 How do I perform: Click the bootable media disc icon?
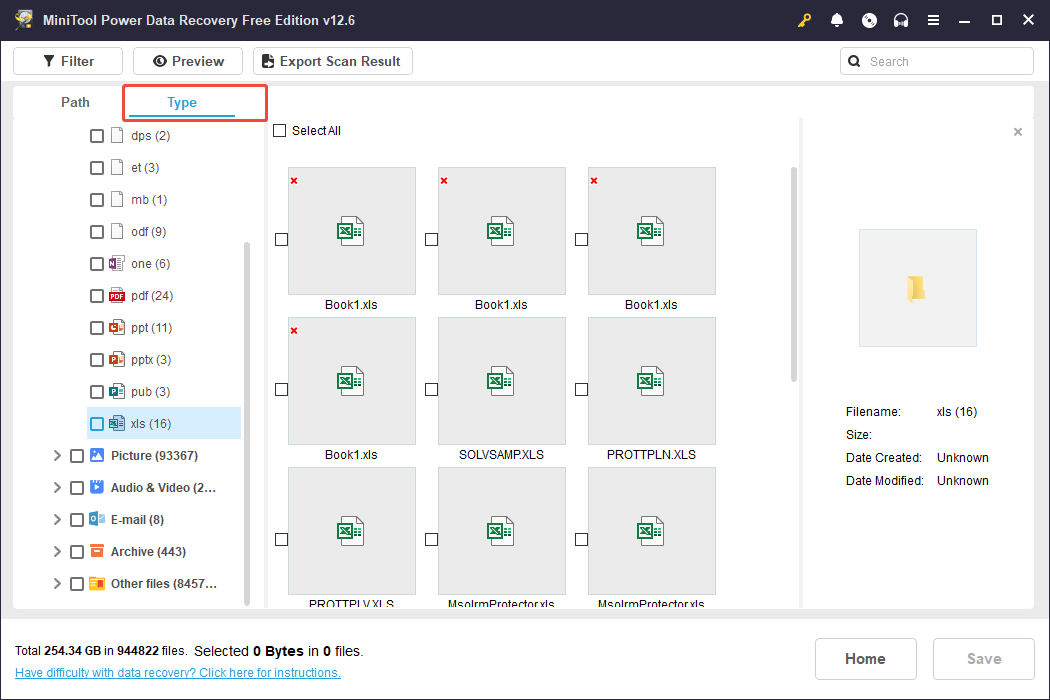[869, 19]
